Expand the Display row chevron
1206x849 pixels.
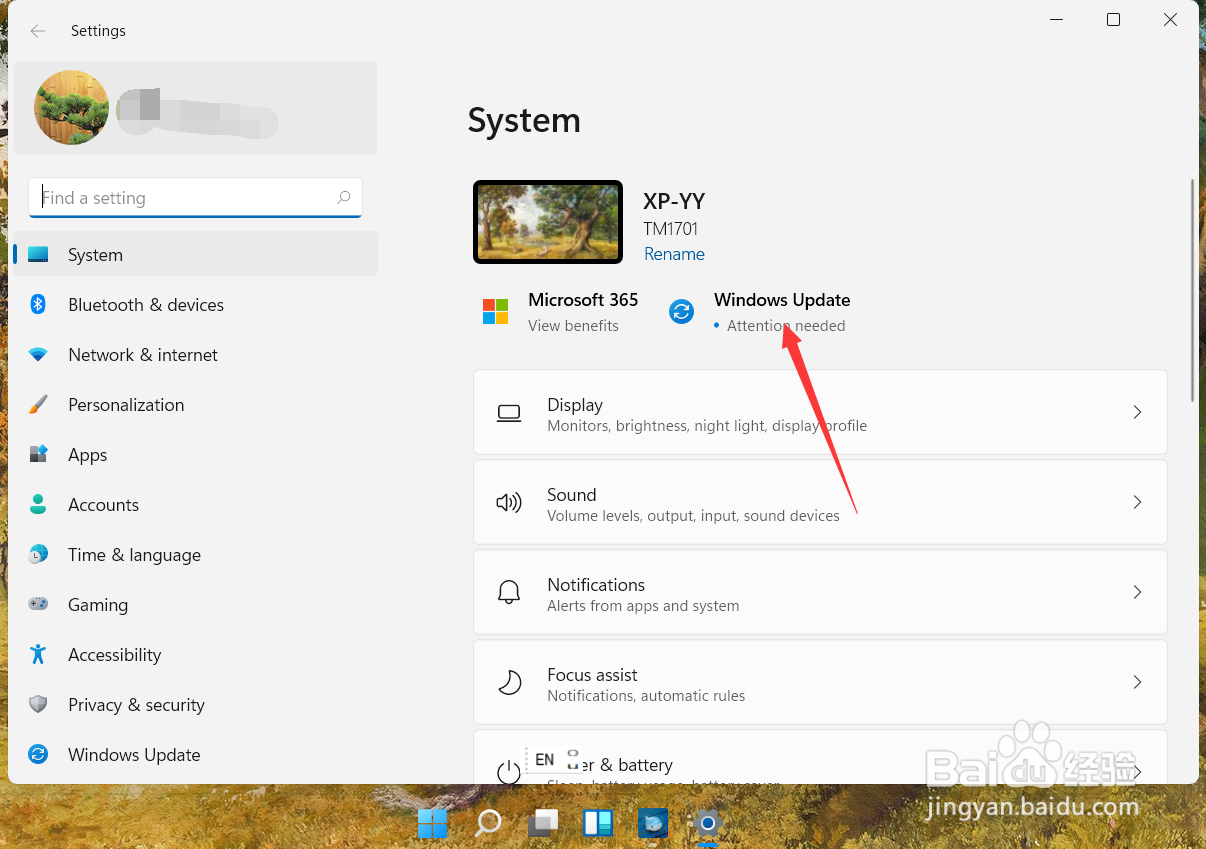tap(1137, 412)
